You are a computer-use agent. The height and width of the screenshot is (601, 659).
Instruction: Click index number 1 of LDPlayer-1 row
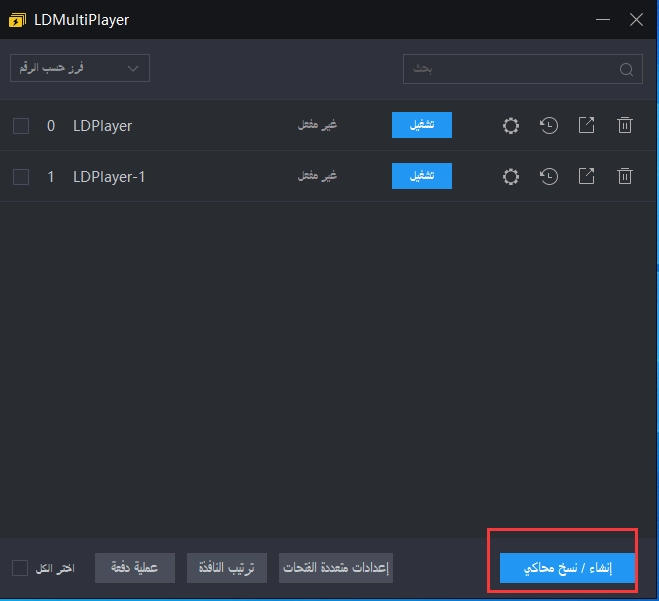pyautogui.click(x=51, y=177)
